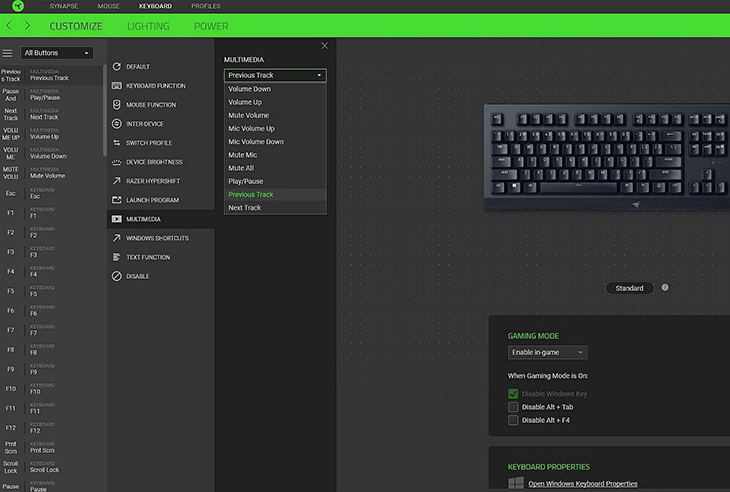The height and width of the screenshot is (492, 730).
Task: Click the help icon next to Standard
Action: pyautogui.click(x=665, y=287)
